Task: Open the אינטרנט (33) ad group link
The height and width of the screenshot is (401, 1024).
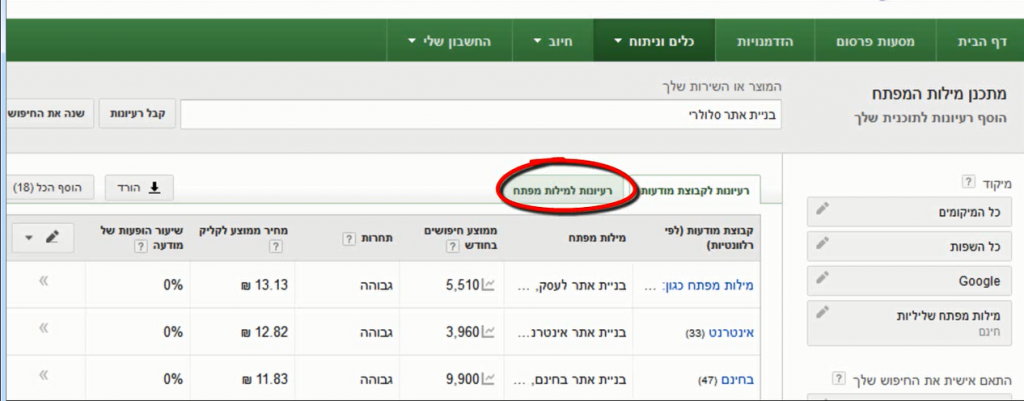Action: [731, 332]
